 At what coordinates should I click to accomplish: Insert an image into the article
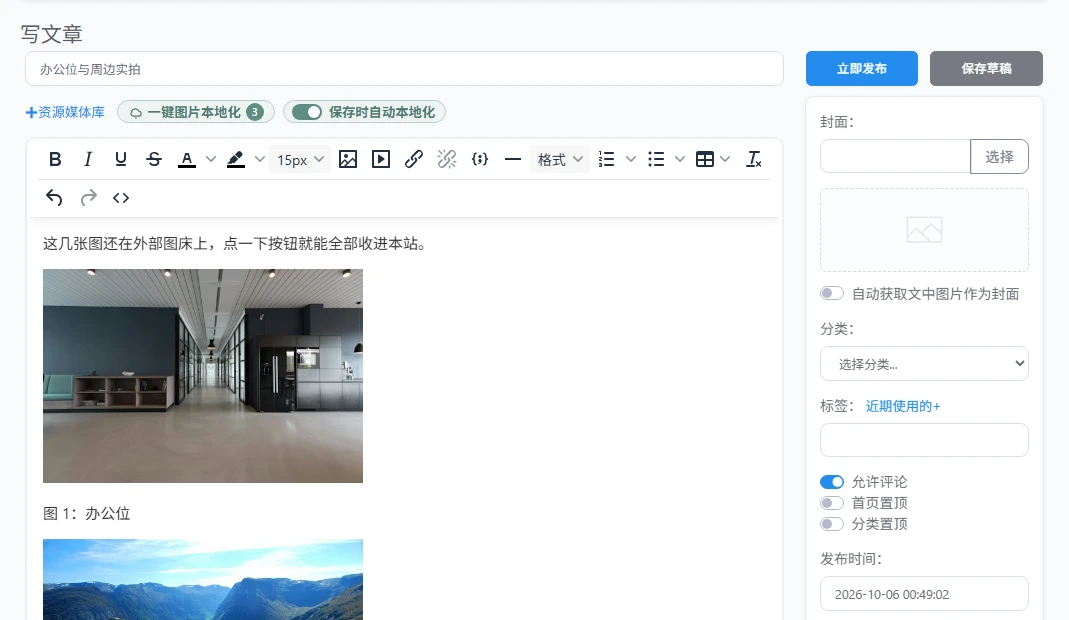(x=348, y=160)
